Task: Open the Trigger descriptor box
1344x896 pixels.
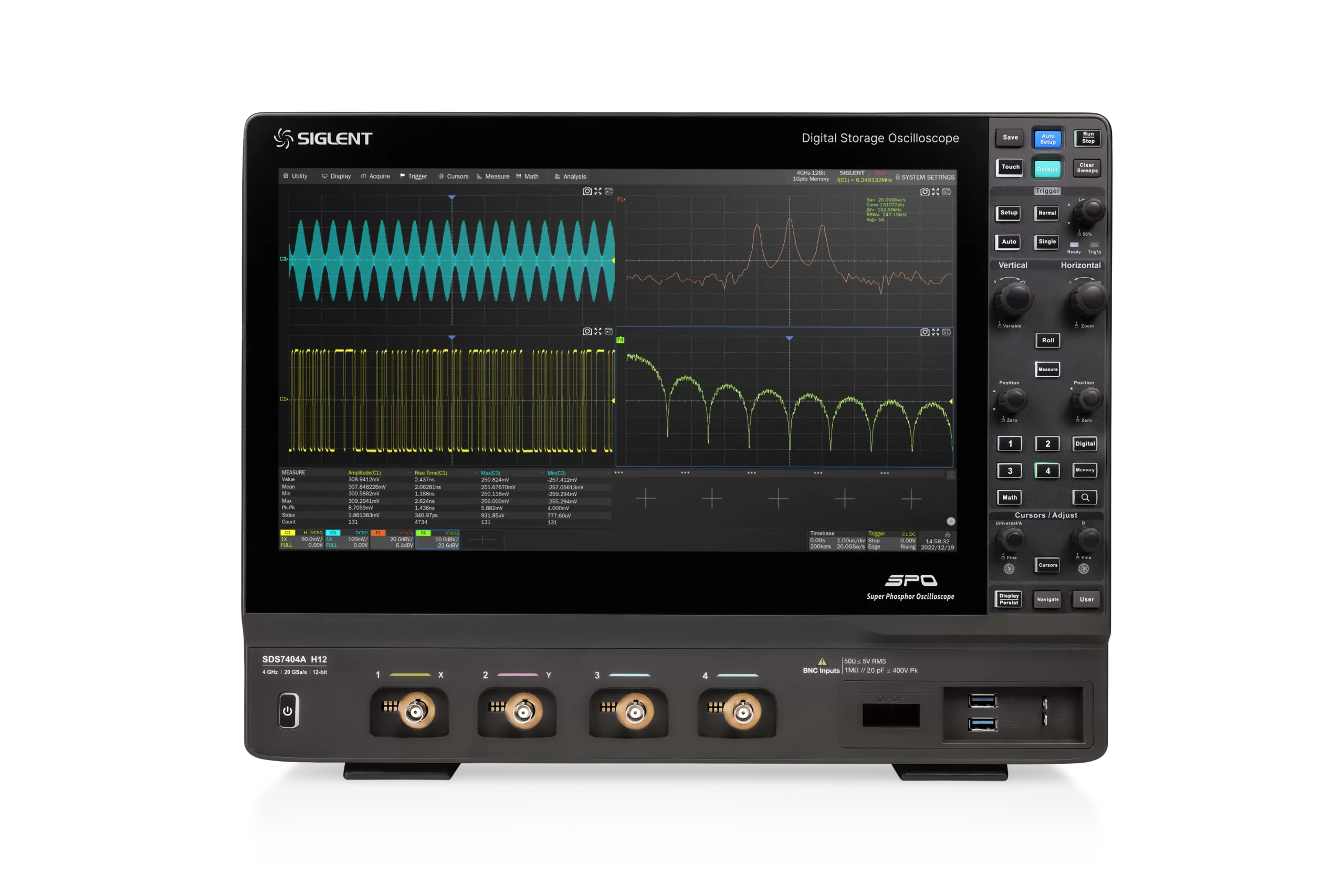Action: (892, 540)
